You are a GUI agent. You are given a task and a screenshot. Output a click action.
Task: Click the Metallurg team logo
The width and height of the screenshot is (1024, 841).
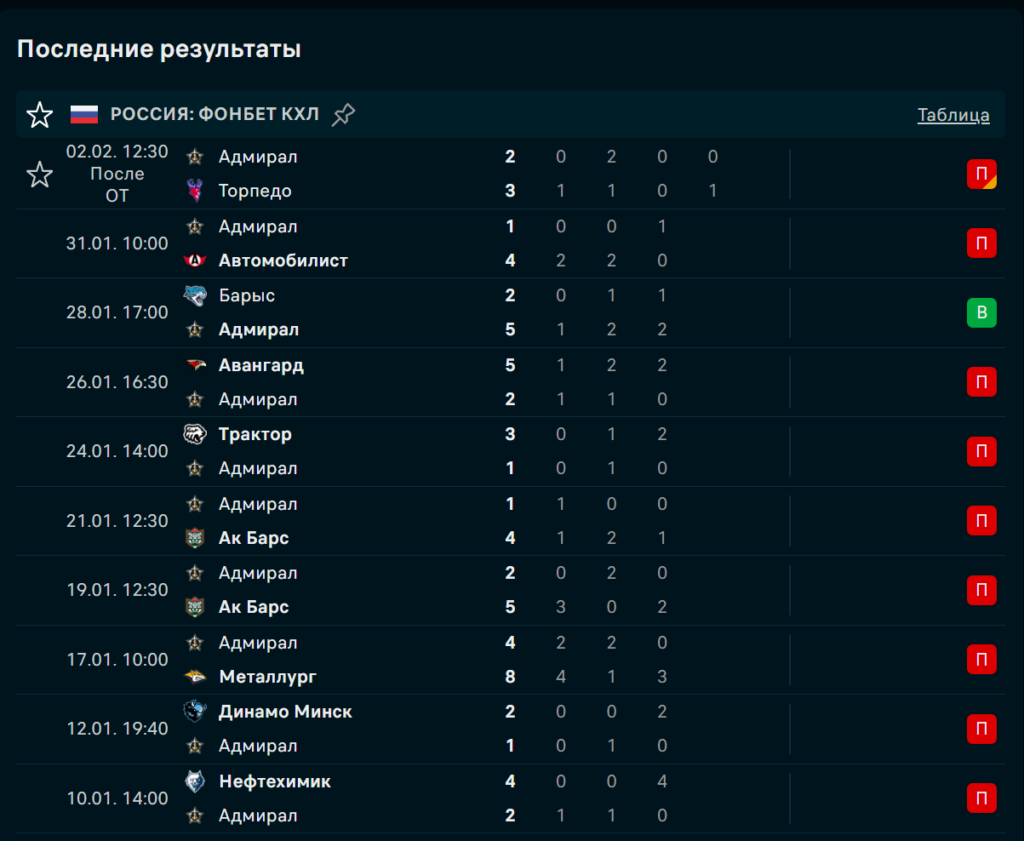(195, 677)
